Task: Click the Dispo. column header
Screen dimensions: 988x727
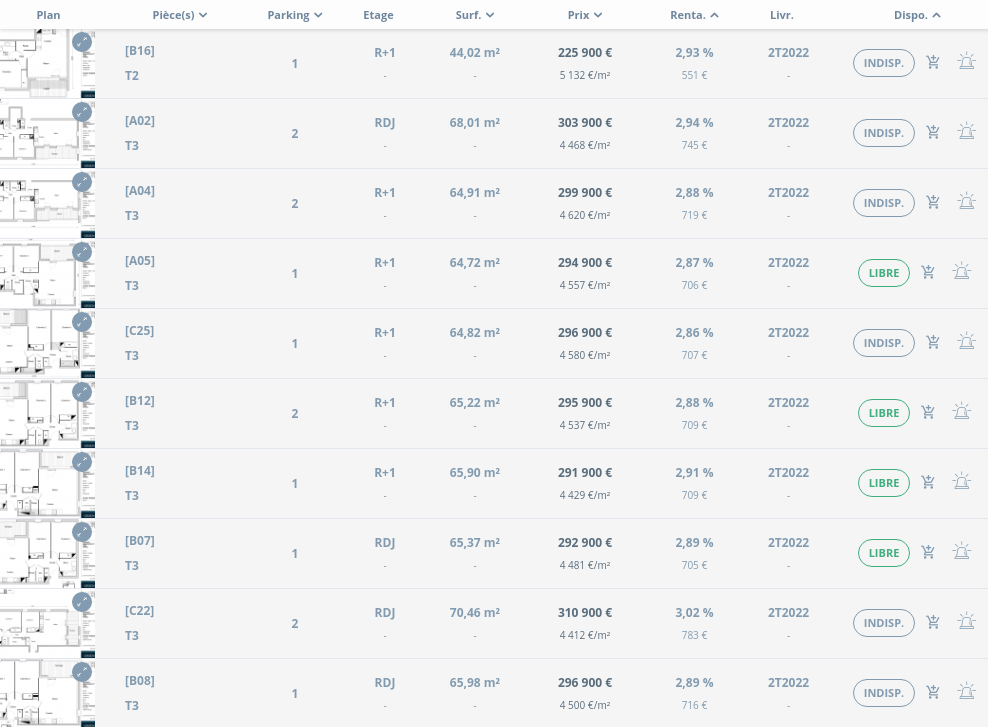Action: point(917,15)
